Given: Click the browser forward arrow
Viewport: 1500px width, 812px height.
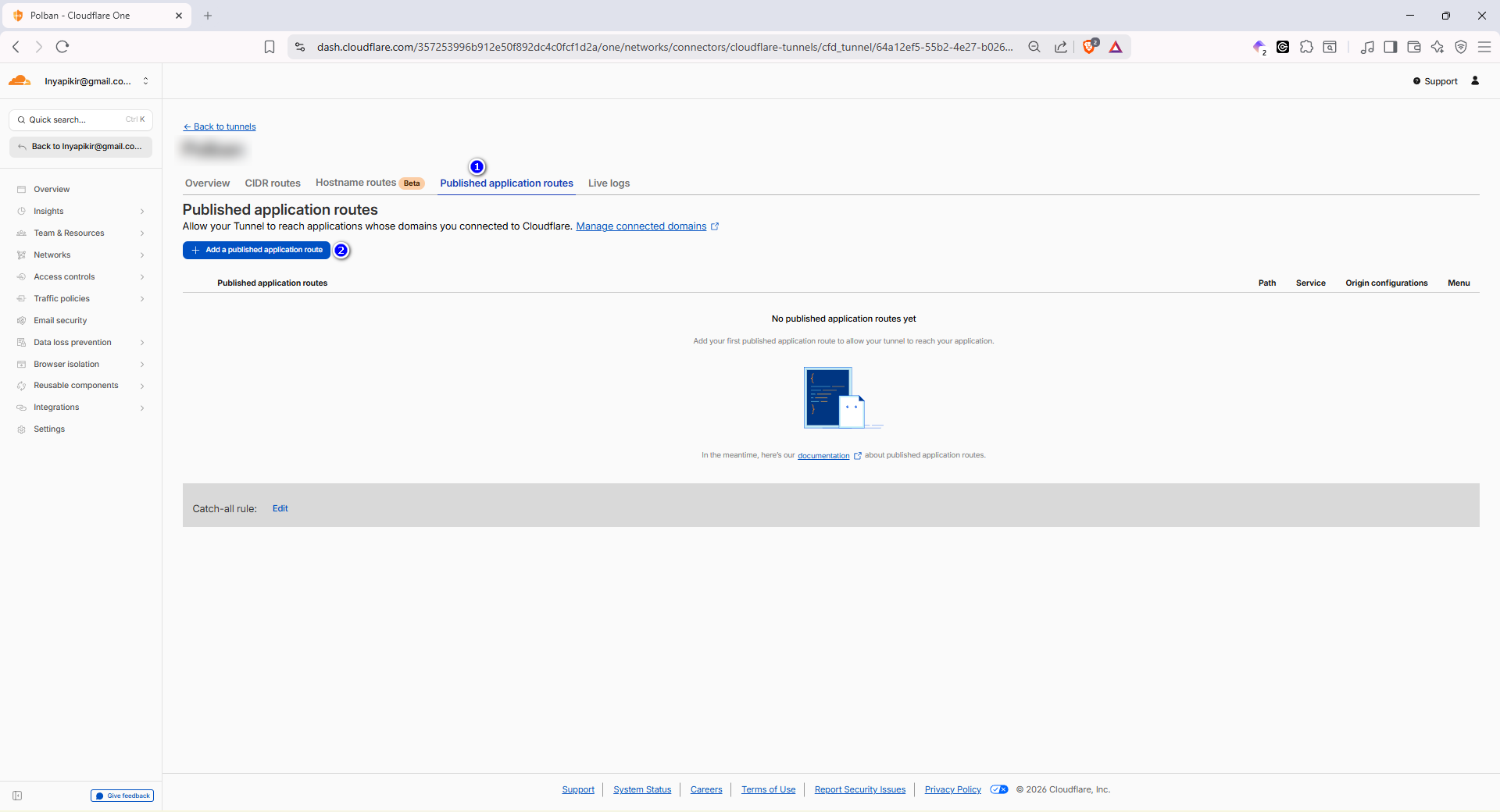Looking at the screenshot, I should pyautogui.click(x=39, y=47).
